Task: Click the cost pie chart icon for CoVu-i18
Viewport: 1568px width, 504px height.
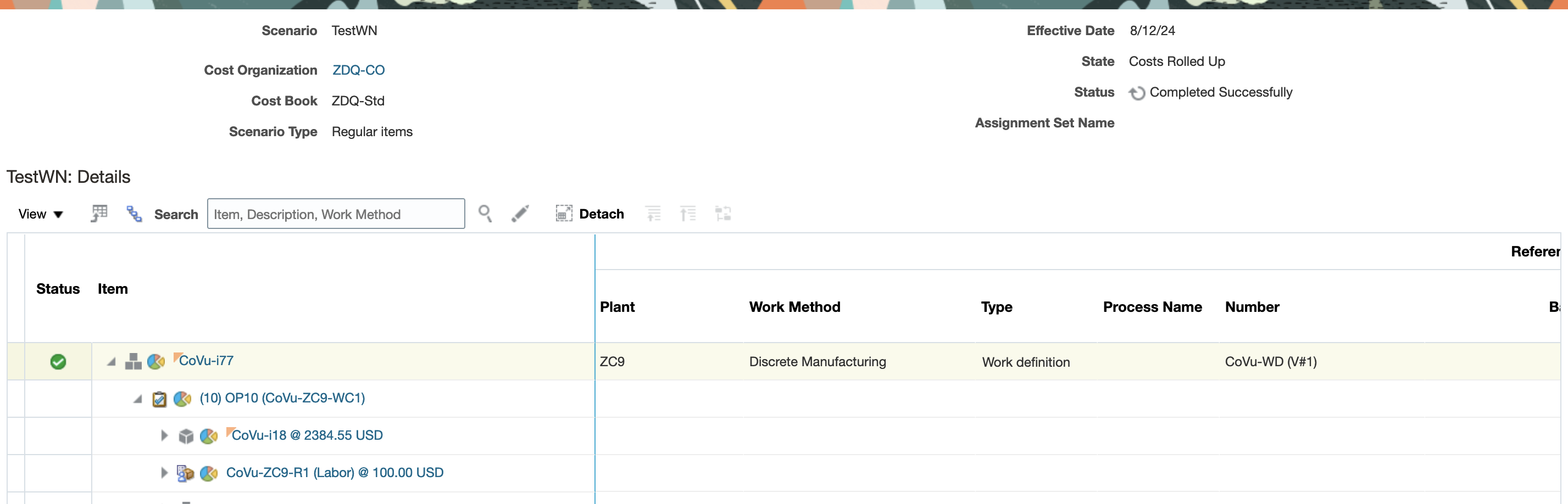Action: (x=208, y=436)
